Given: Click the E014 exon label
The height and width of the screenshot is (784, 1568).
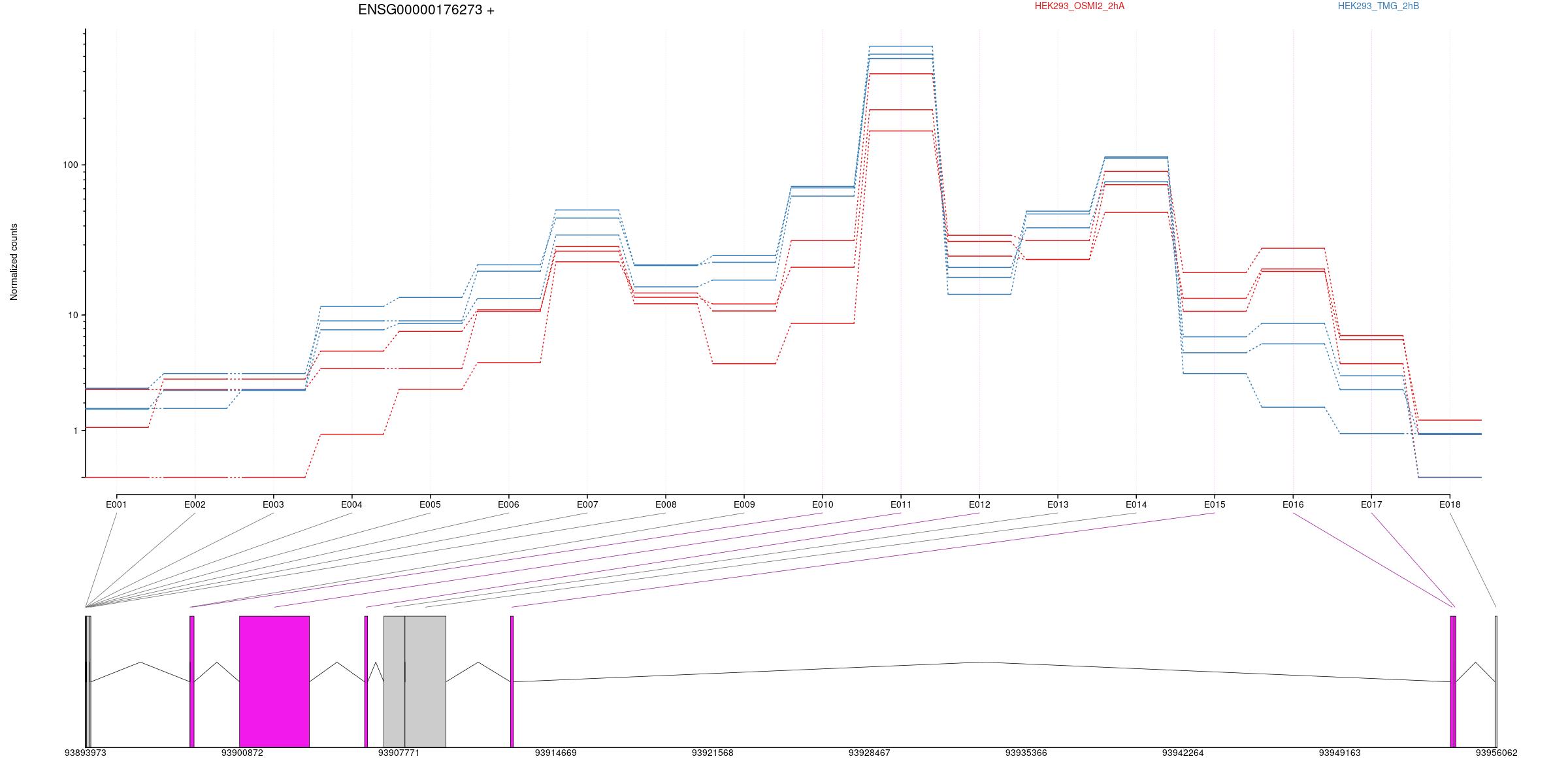Looking at the screenshot, I should click(1136, 504).
